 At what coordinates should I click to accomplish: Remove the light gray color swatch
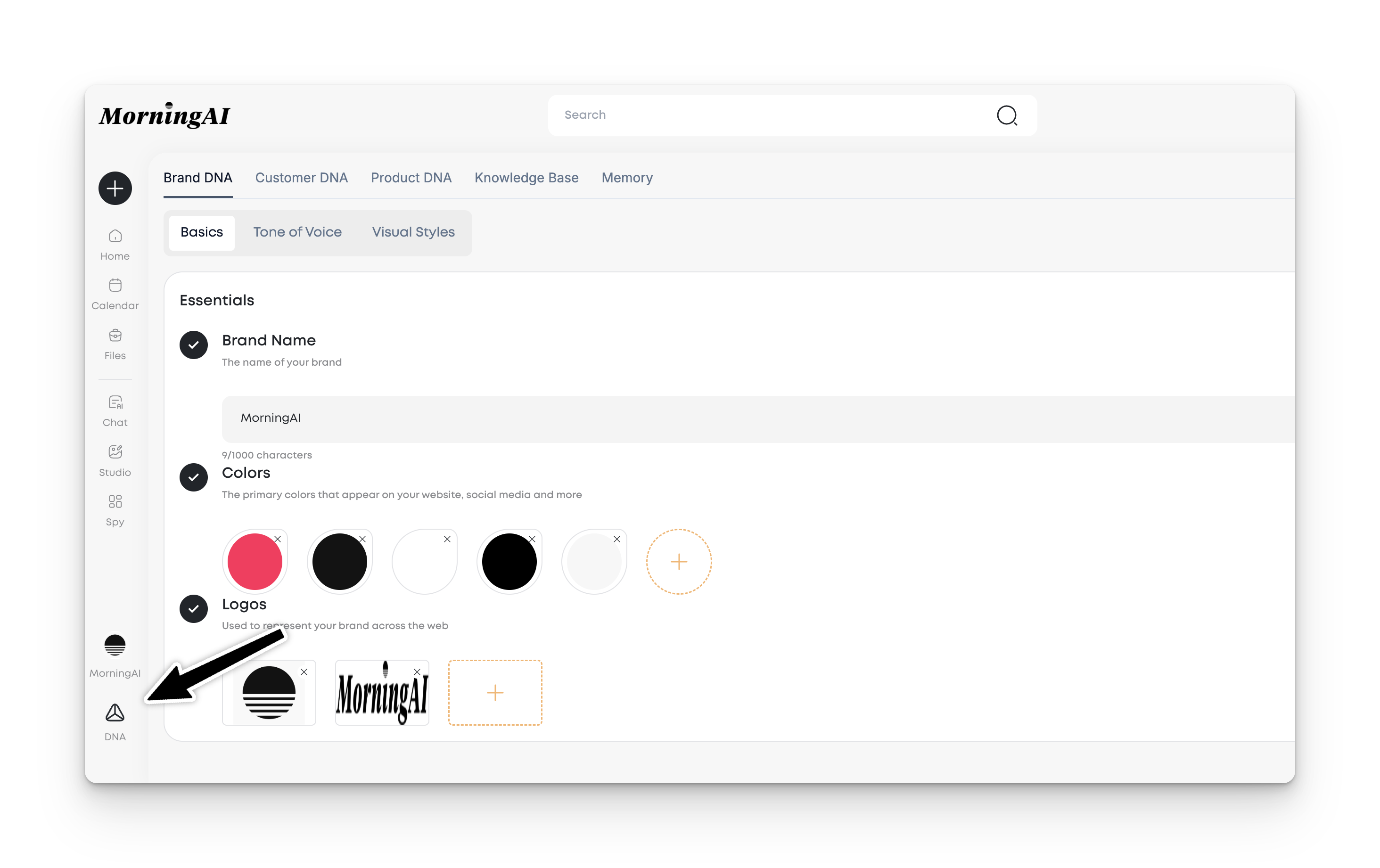click(616, 539)
